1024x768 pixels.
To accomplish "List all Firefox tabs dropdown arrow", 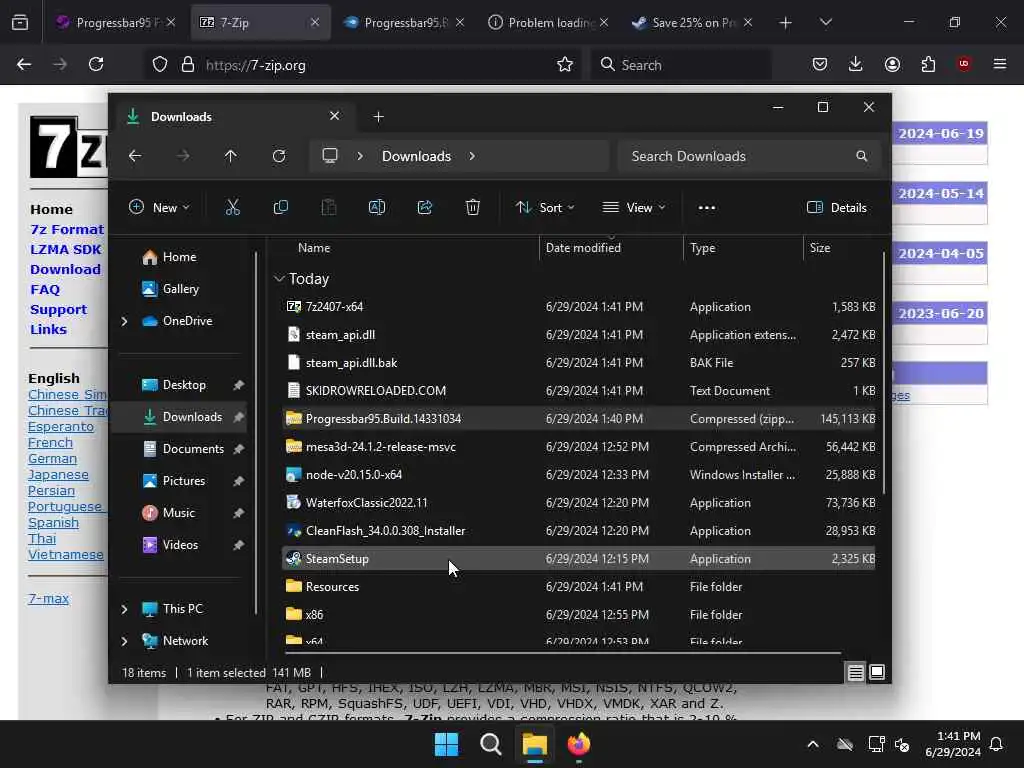I will tap(825, 22).
